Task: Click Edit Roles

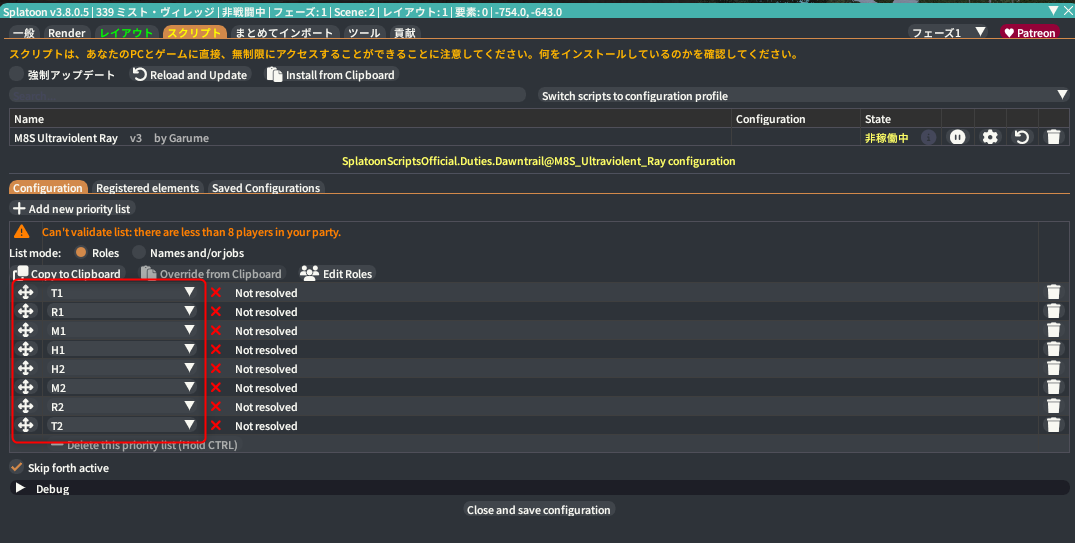Action: pyautogui.click(x=336, y=273)
